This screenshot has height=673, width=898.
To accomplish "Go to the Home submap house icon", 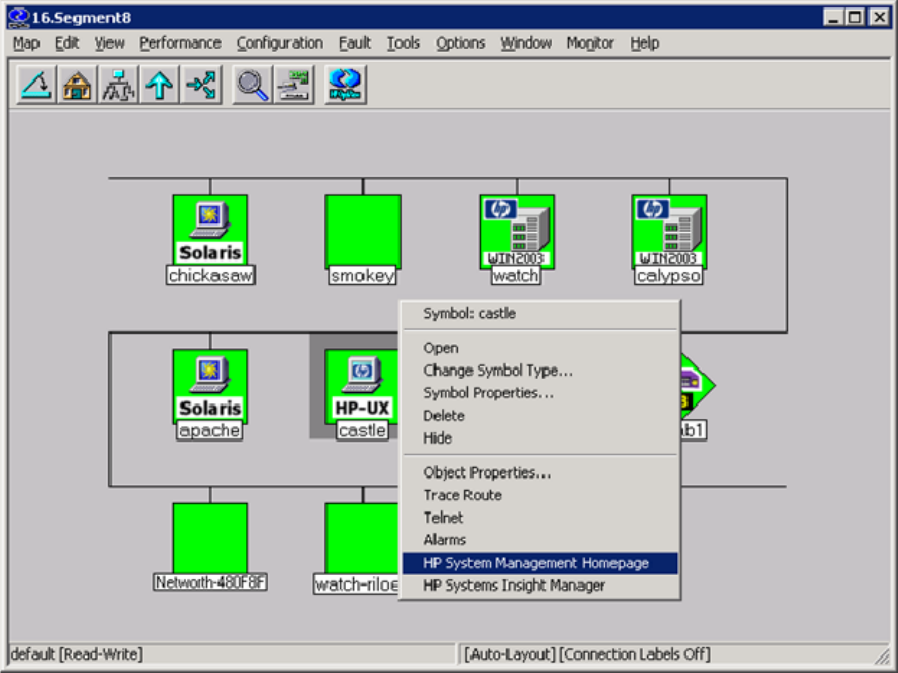I will point(77,85).
